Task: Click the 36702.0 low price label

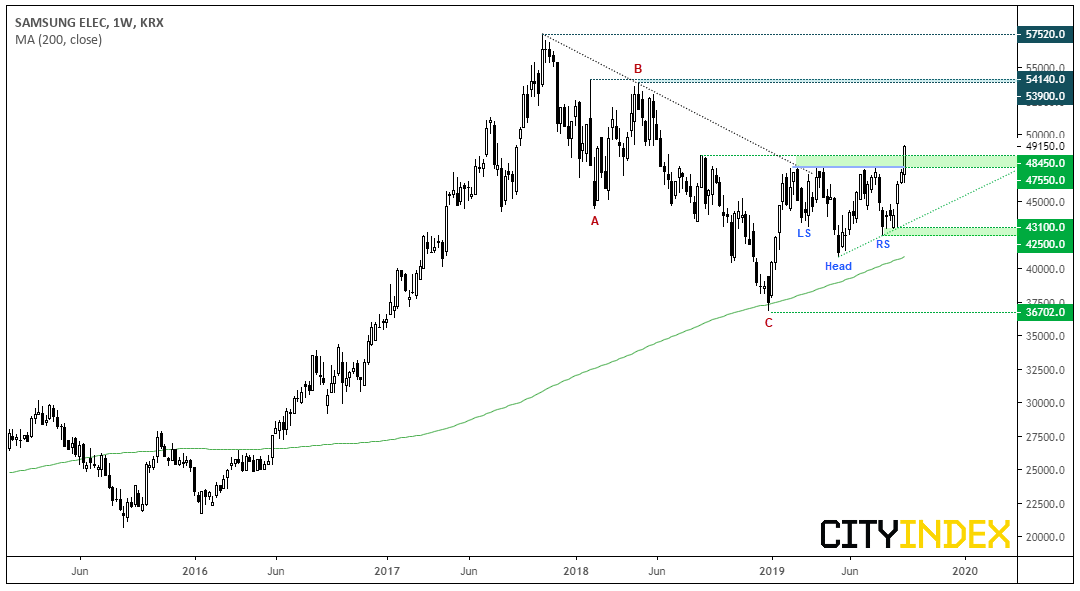Action: click(x=1045, y=313)
